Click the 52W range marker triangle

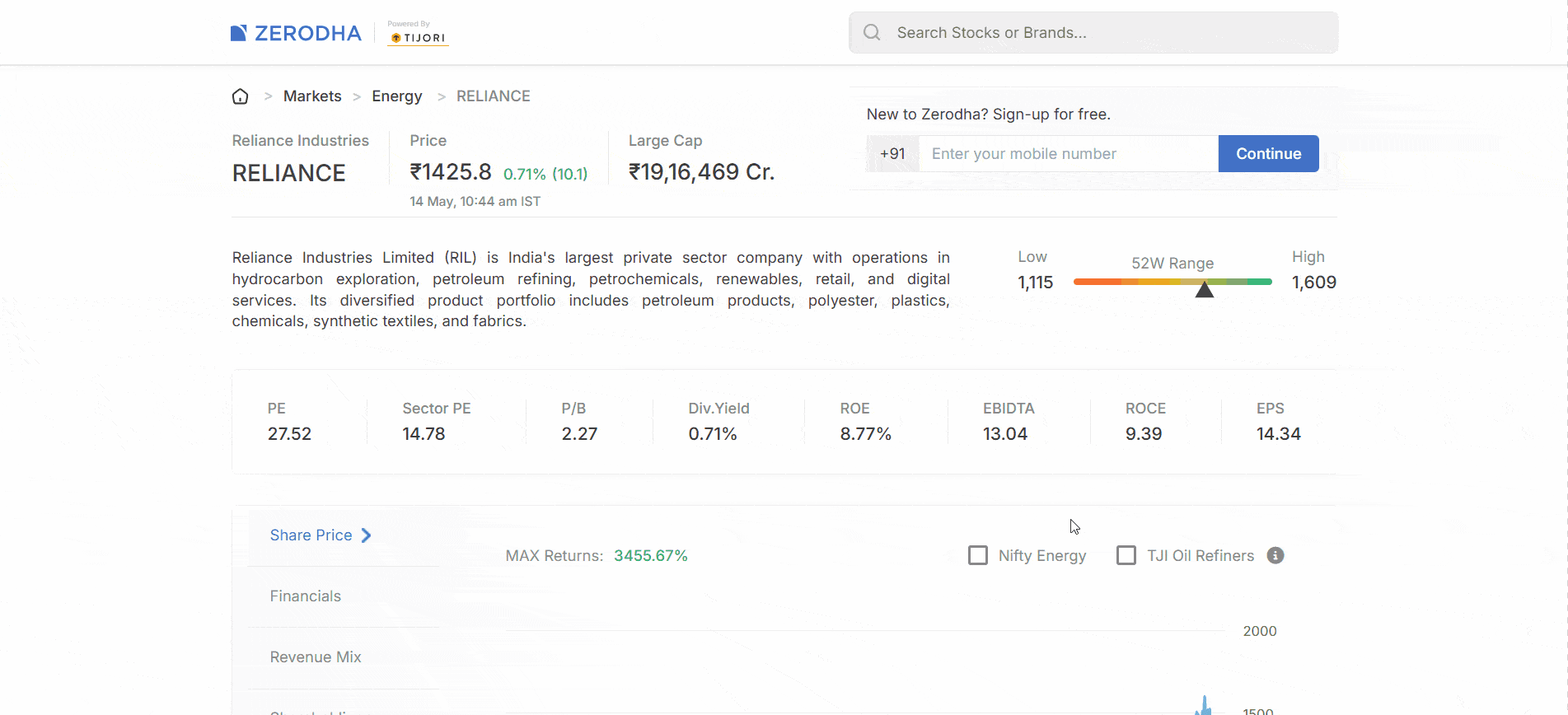click(1205, 289)
